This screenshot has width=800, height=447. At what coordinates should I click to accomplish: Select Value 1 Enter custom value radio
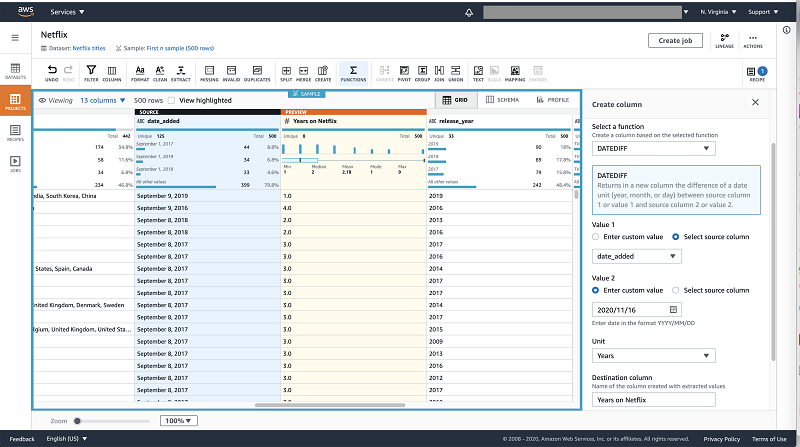(x=595, y=237)
